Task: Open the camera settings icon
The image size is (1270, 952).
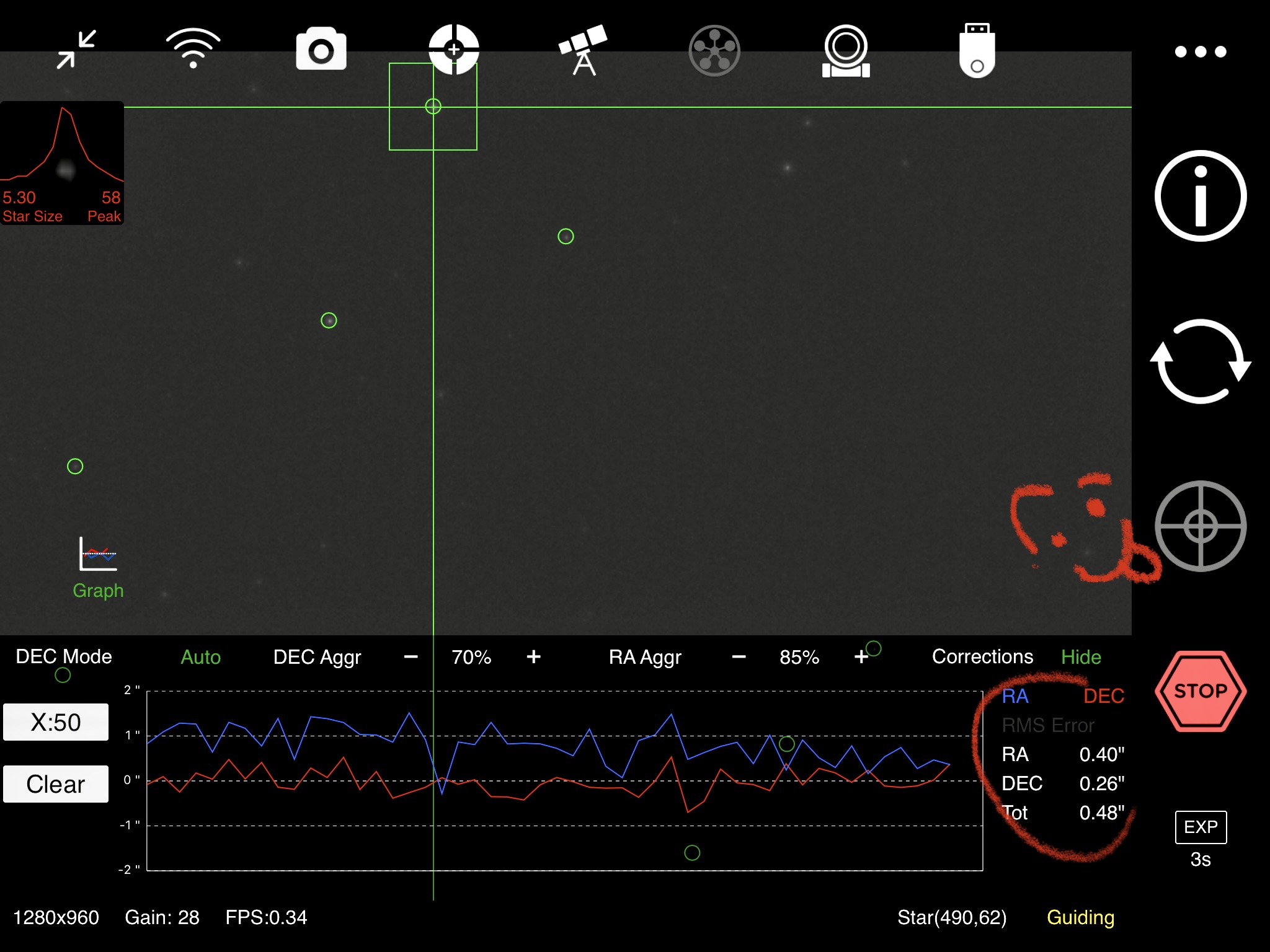Action: coord(321,49)
